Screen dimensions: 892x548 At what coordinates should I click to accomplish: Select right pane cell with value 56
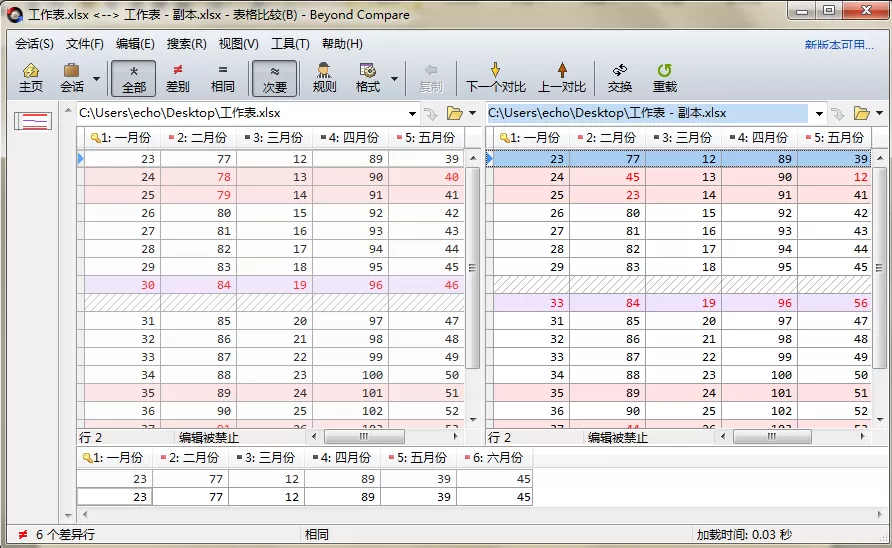pos(834,303)
